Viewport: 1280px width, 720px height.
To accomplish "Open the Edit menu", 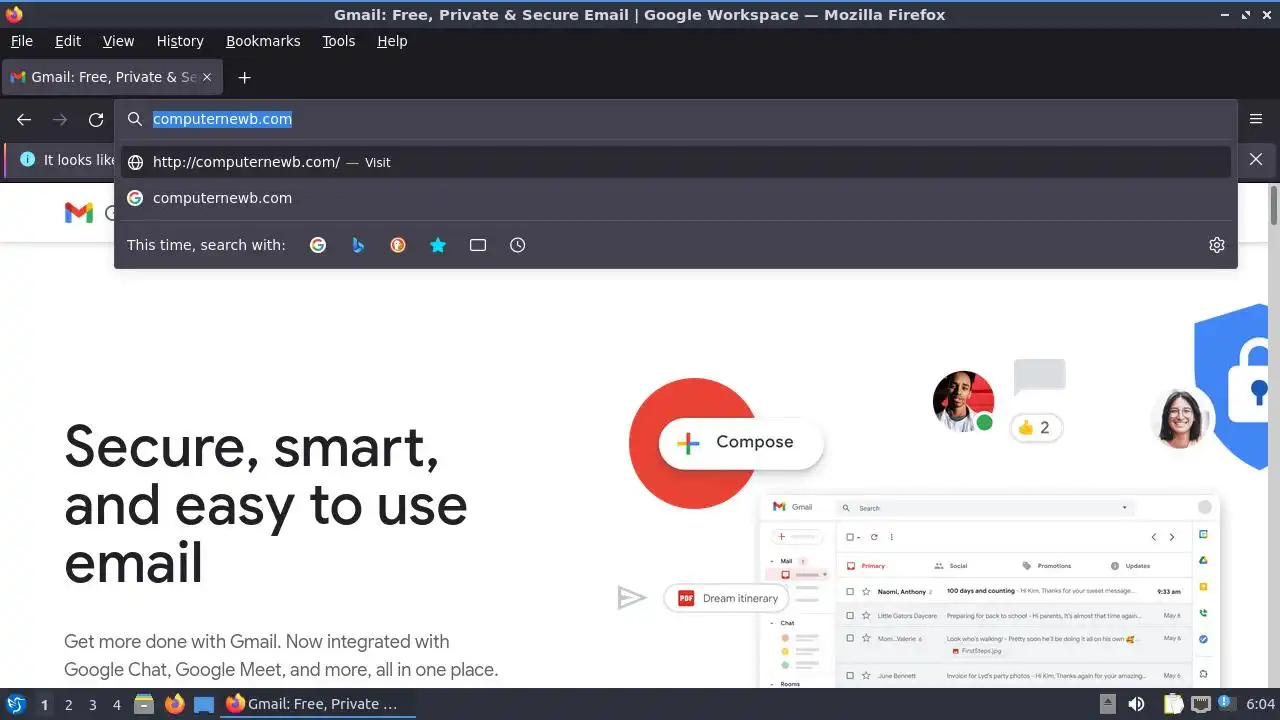I will point(68,41).
